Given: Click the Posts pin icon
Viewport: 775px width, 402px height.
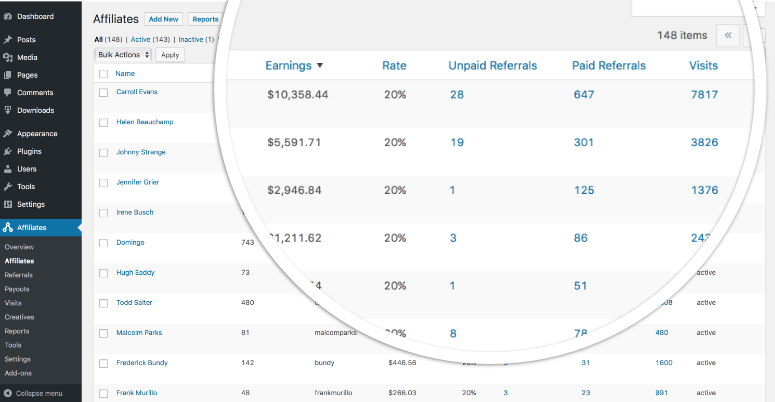Looking at the screenshot, I should pos(8,40).
